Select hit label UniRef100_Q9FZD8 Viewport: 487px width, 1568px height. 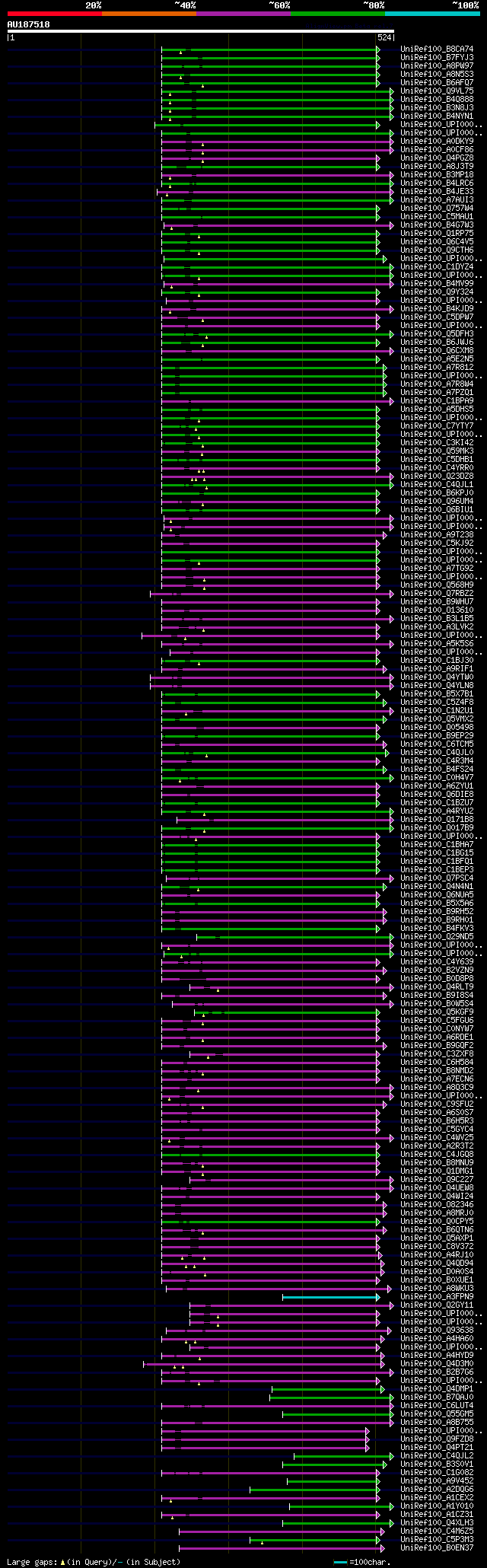click(437, 1439)
